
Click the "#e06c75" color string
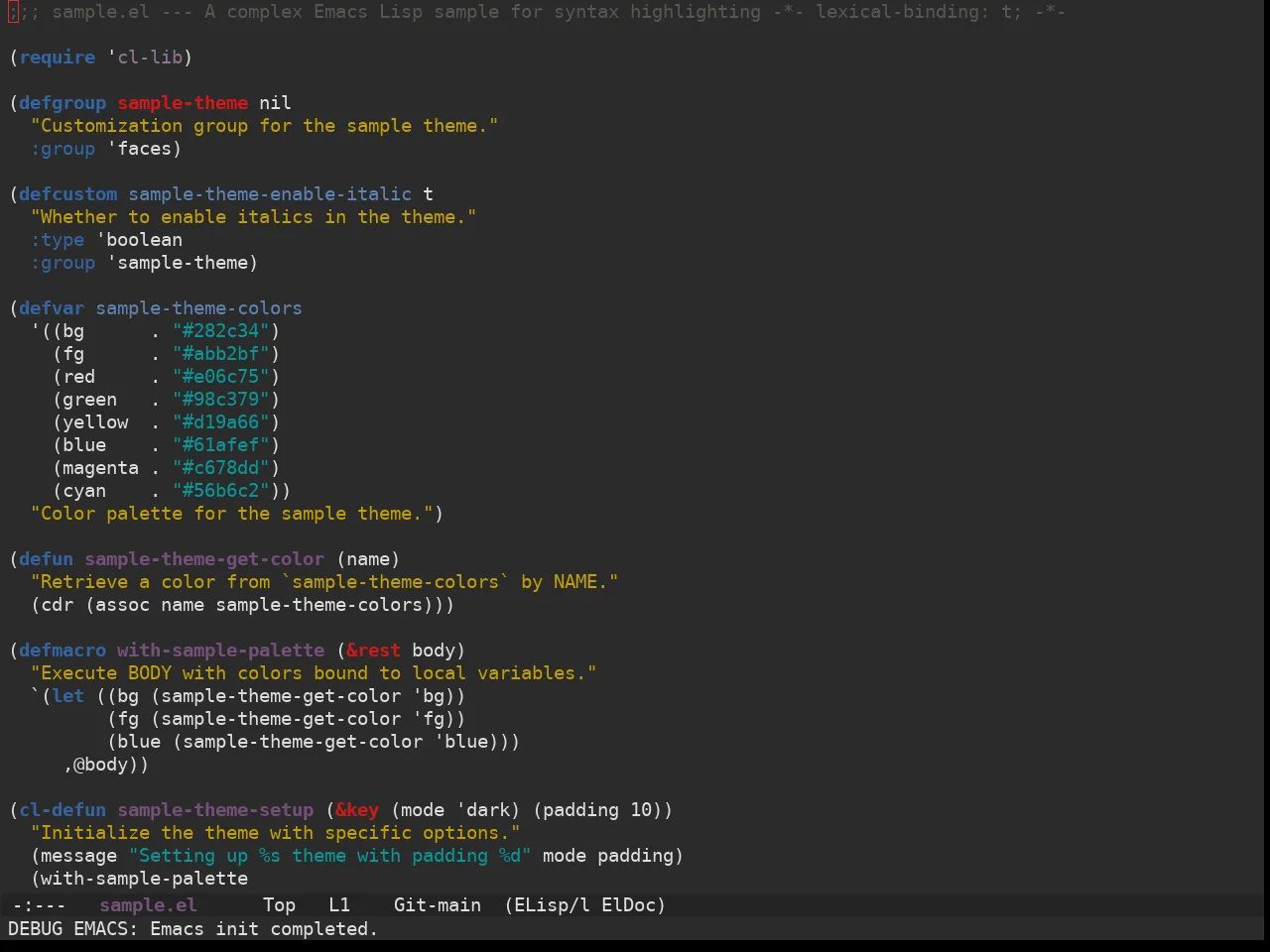click(x=221, y=377)
